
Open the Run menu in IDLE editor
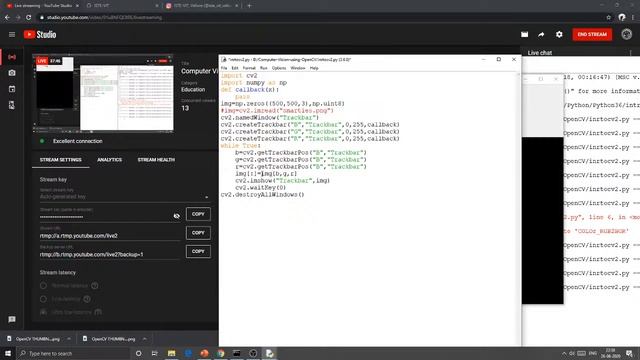pos(264,68)
